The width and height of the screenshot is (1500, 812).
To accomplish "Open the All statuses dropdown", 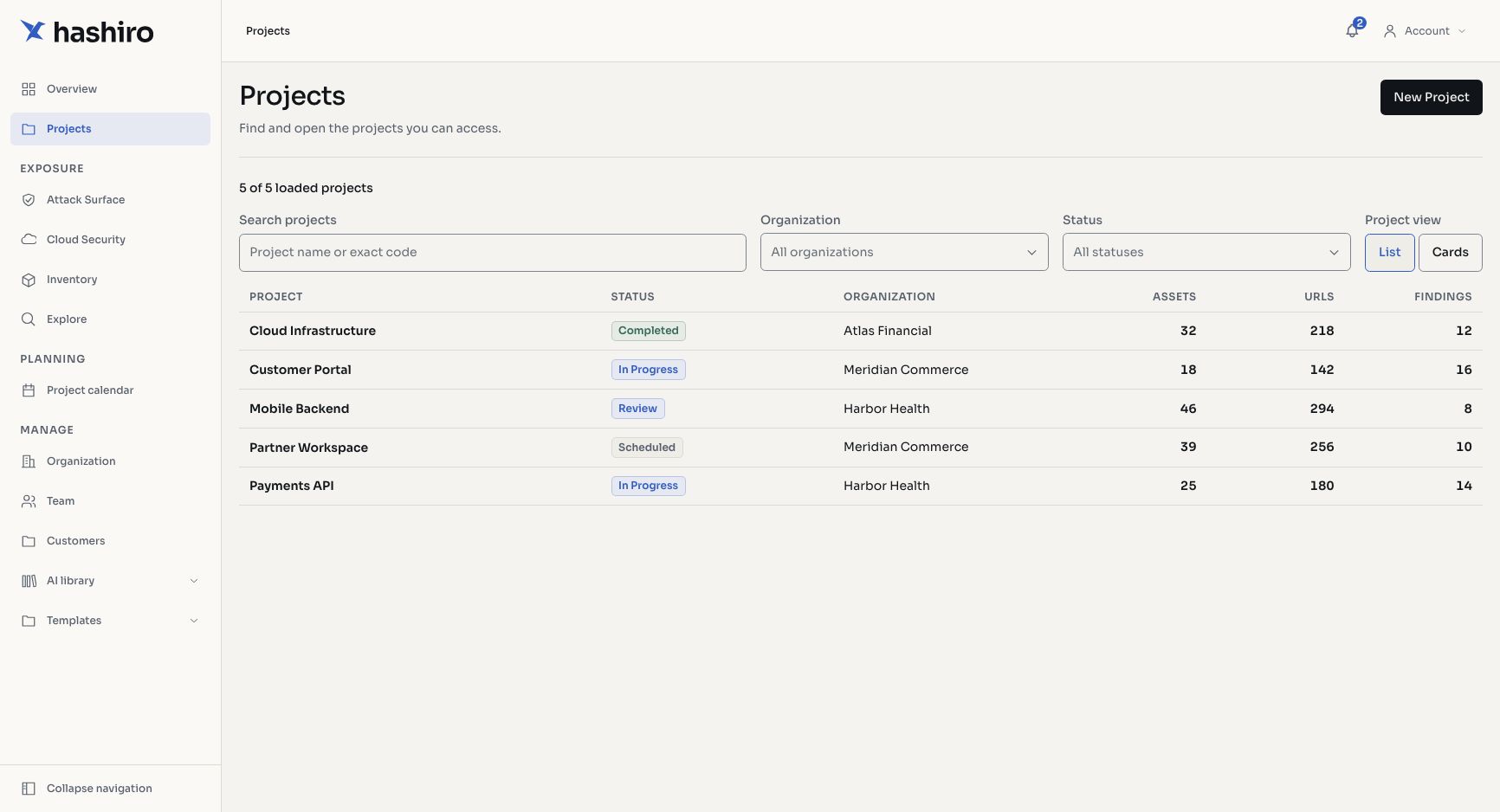I will tap(1206, 252).
